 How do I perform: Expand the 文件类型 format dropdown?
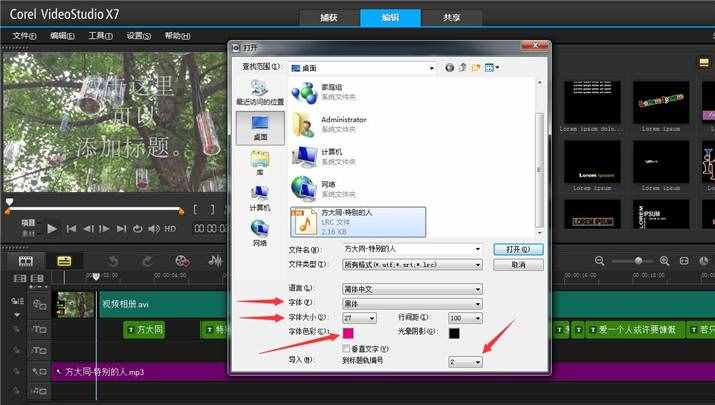coord(477,265)
